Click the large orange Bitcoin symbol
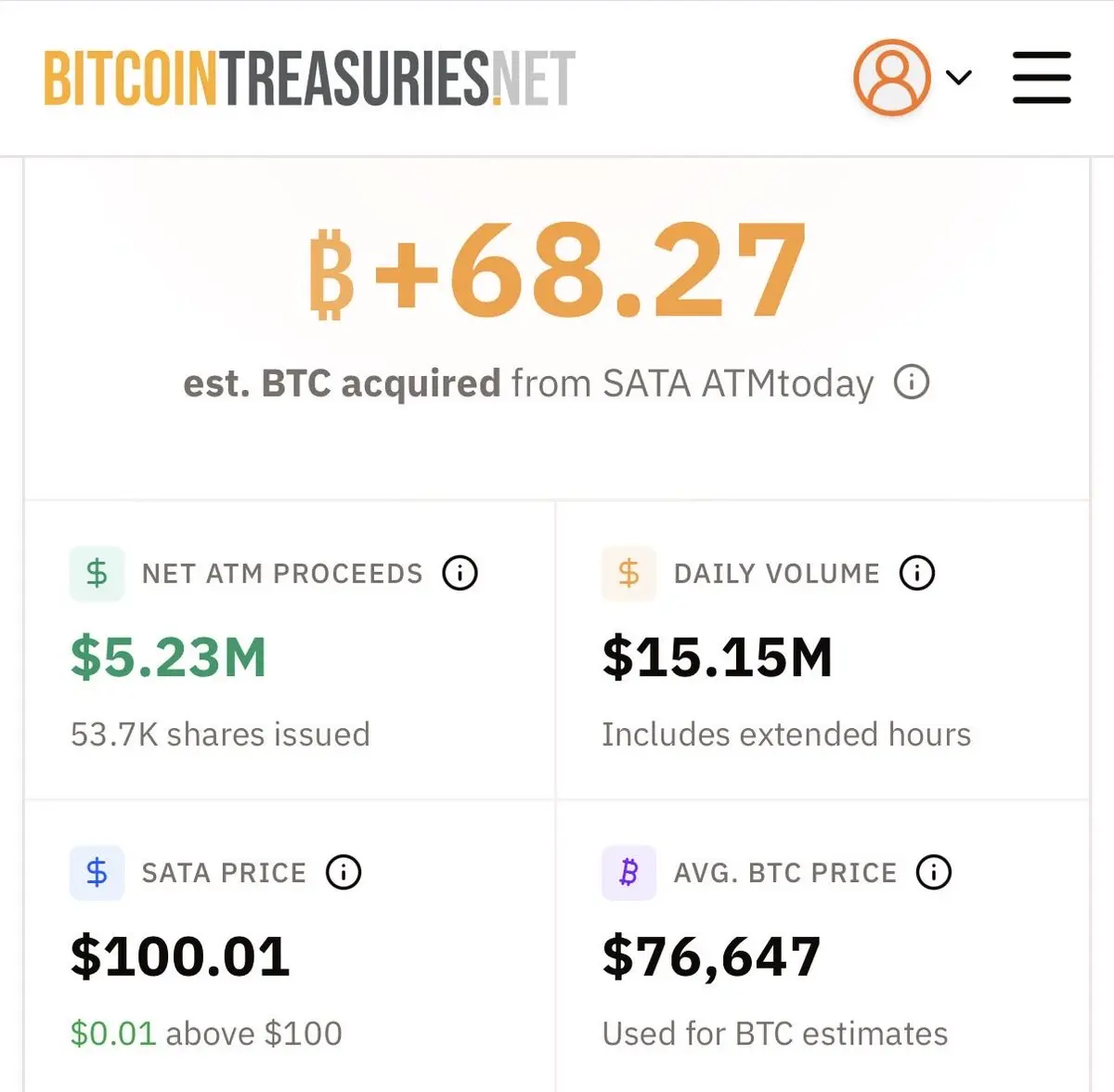The width and height of the screenshot is (1114, 1092). (330, 274)
